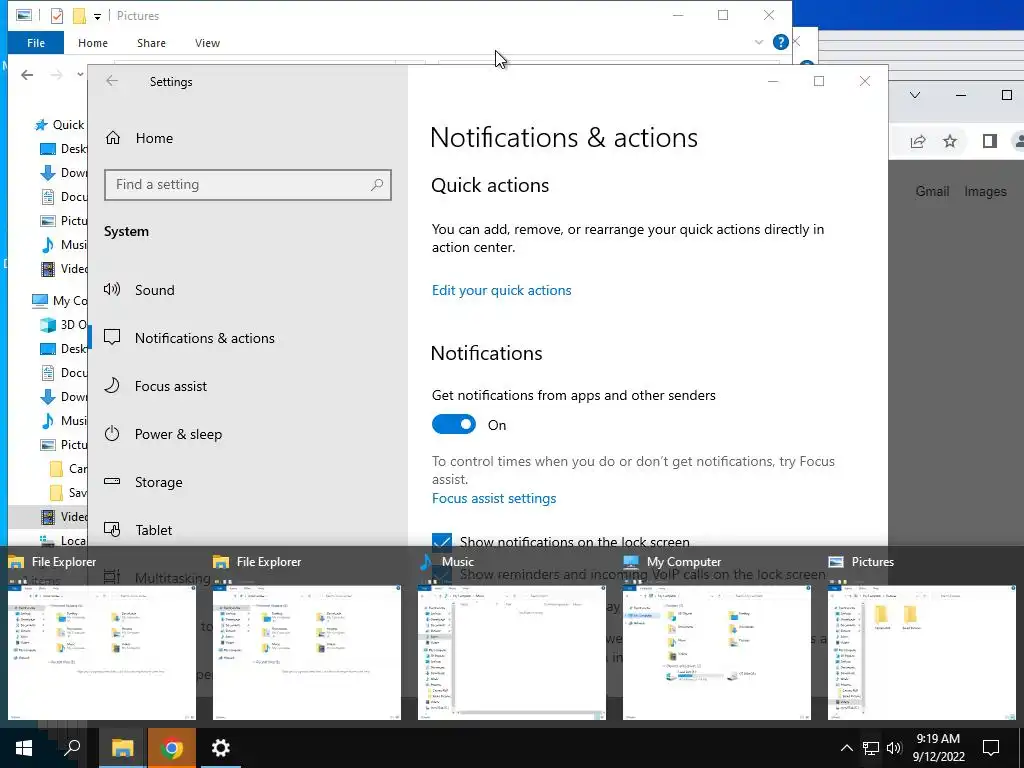Screen dimensions: 1024x768
Task: Select Local Disk in navigation tree
Action: tap(63, 541)
